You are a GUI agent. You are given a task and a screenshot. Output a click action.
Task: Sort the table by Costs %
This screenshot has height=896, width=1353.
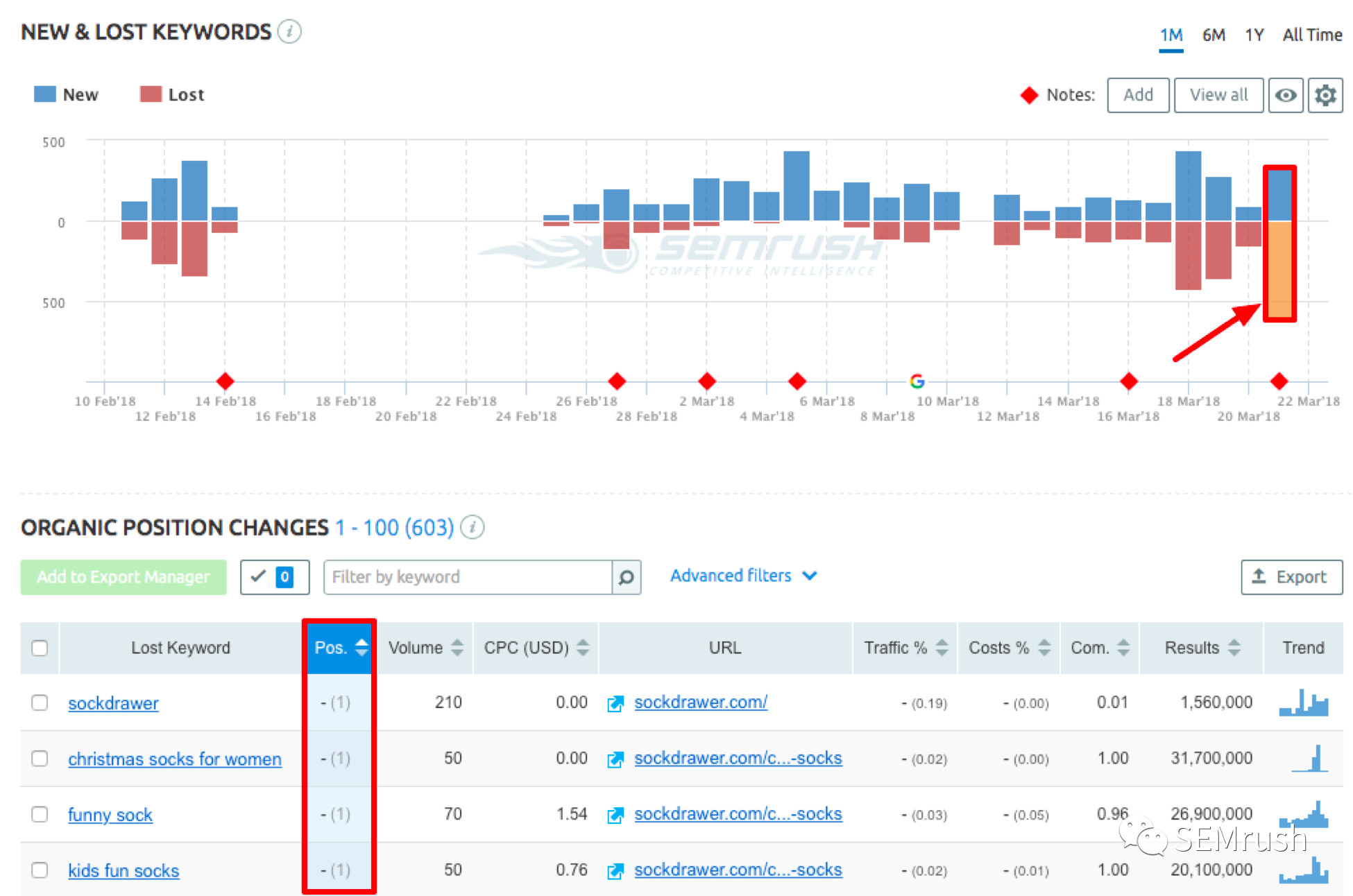(x=1009, y=648)
